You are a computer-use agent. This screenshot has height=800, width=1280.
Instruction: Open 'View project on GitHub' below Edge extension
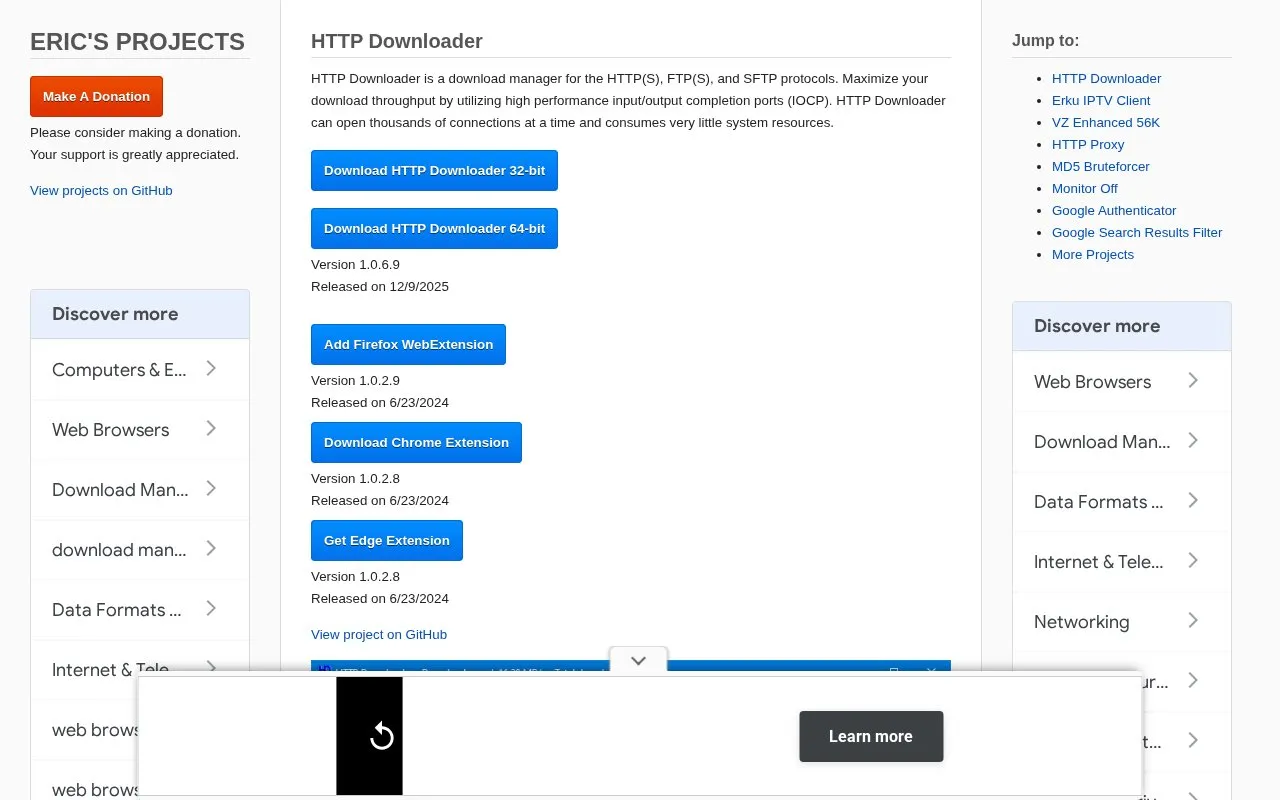pos(379,634)
